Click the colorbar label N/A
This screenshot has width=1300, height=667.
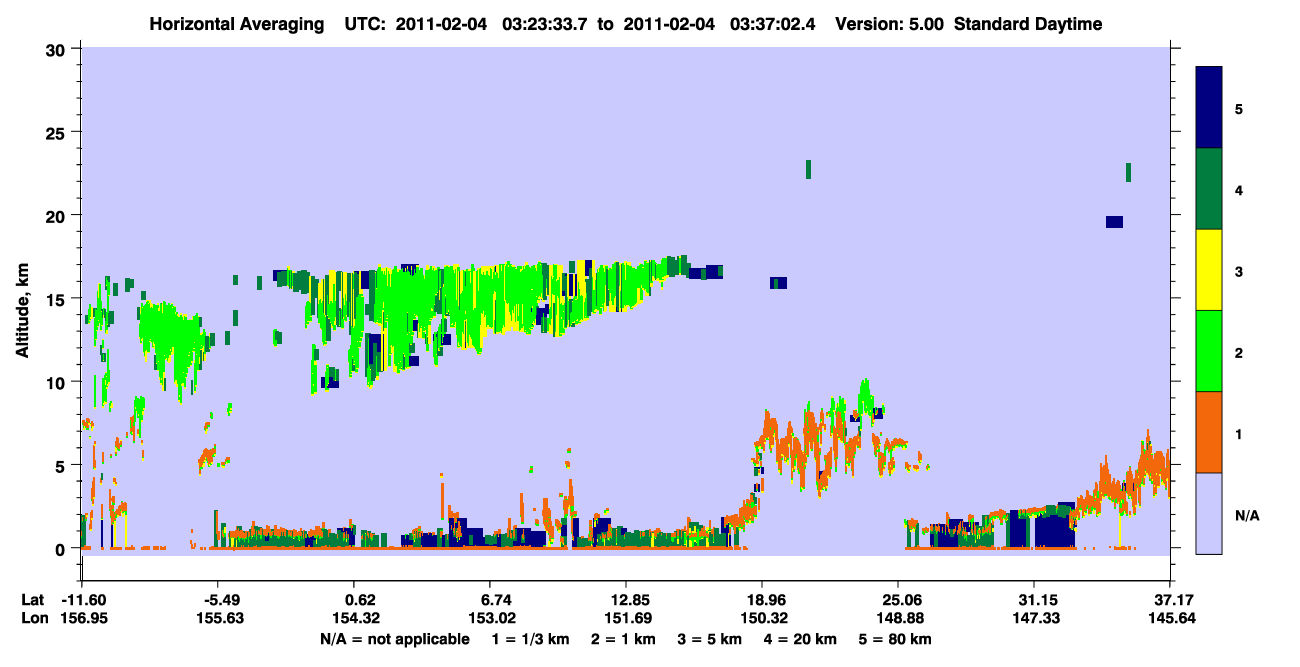click(x=1246, y=515)
